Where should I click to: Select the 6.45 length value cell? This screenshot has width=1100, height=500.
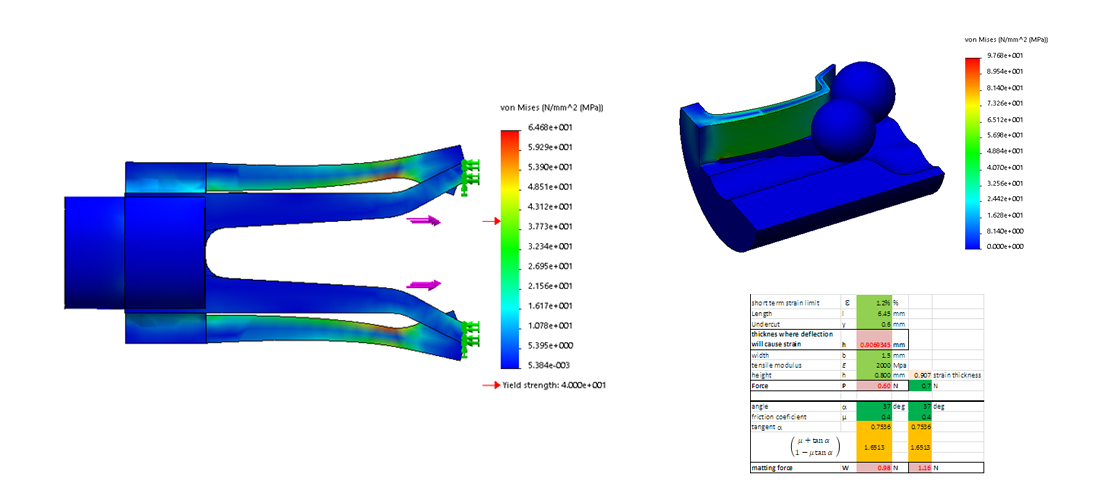coord(874,313)
